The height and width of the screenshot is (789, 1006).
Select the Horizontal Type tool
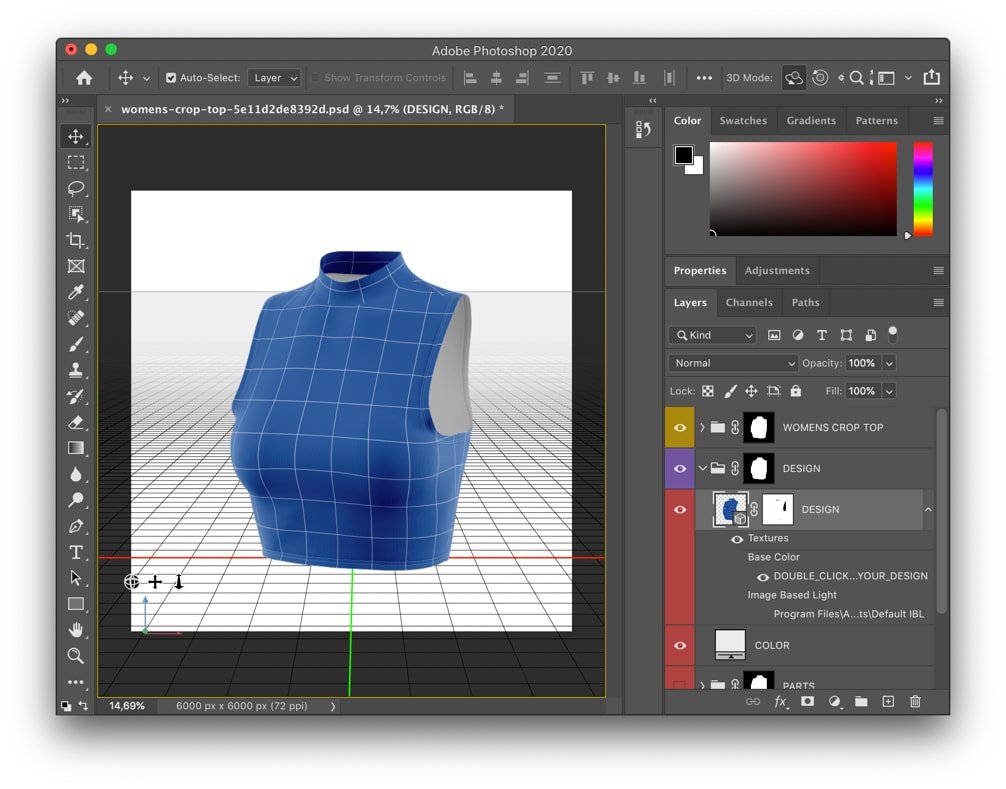pyautogui.click(x=76, y=552)
